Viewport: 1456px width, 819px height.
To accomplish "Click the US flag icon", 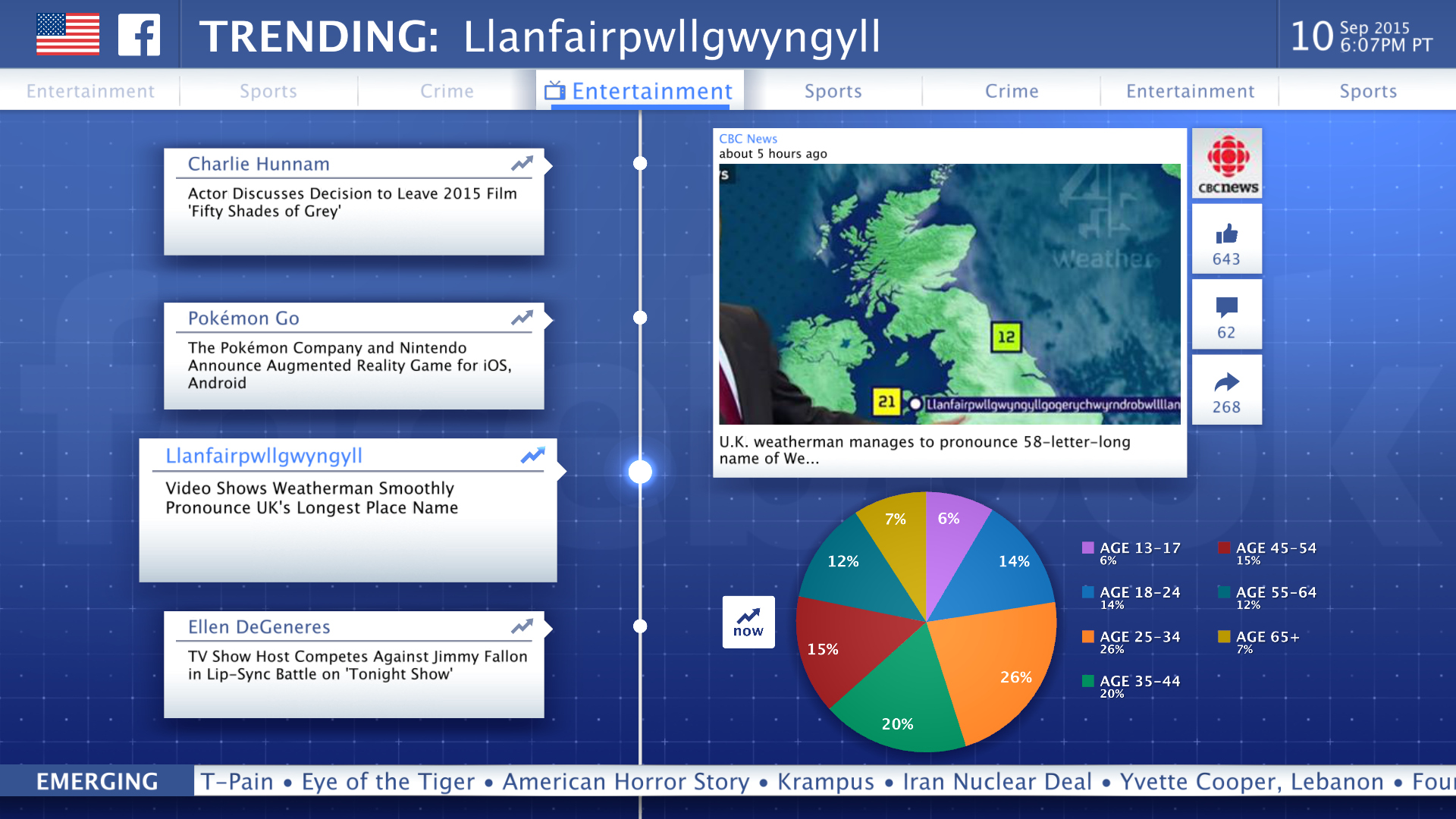I will [68, 35].
